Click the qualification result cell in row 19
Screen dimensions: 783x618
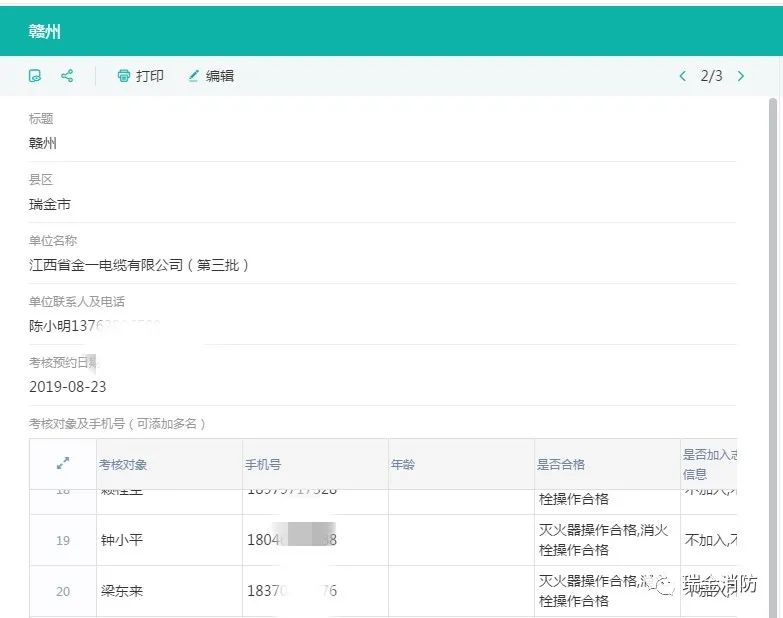click(607, 540)
